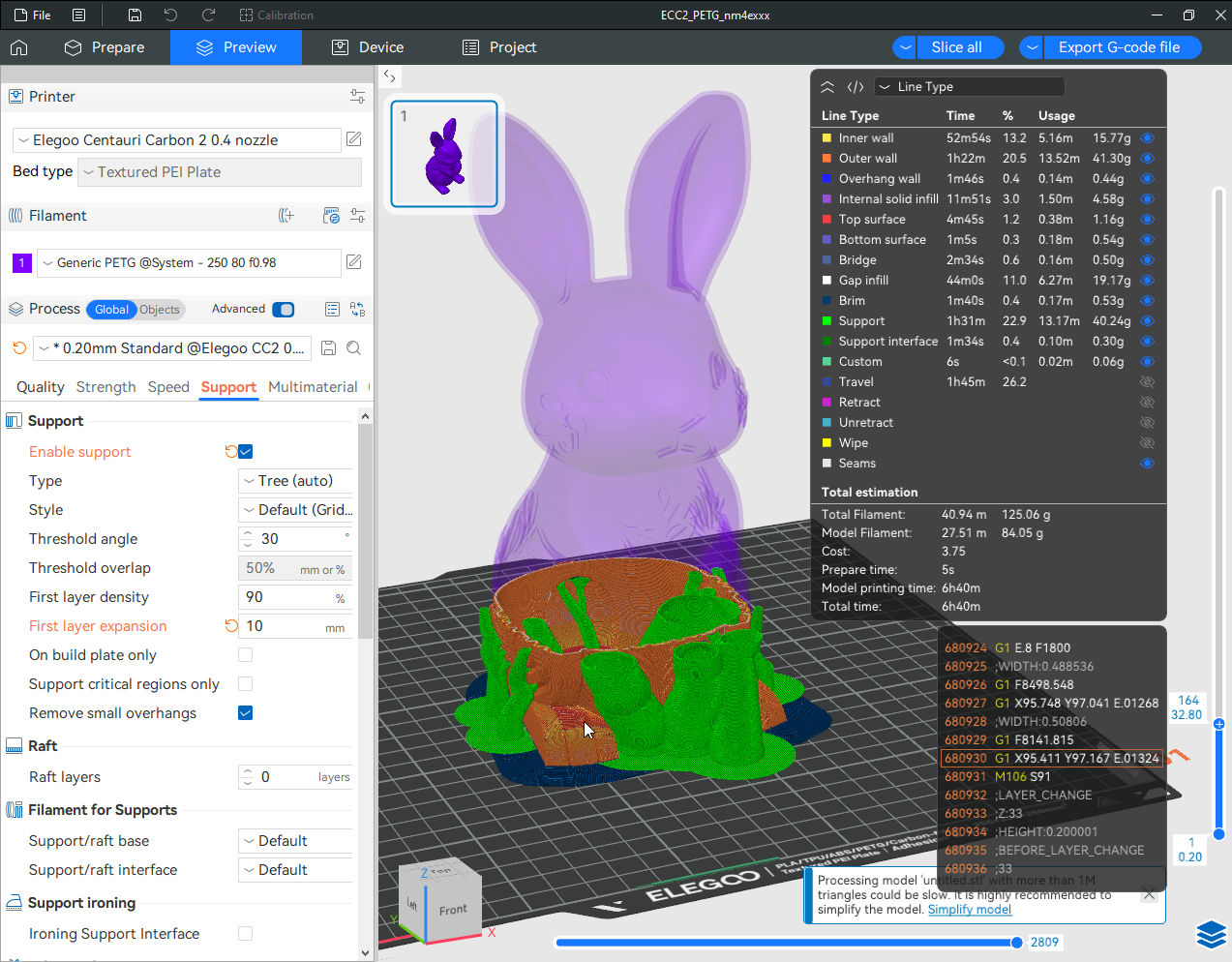This screenshot has height=962, width=1232.
Task: Switch to the Prepare tab
Action: (105, 47)
